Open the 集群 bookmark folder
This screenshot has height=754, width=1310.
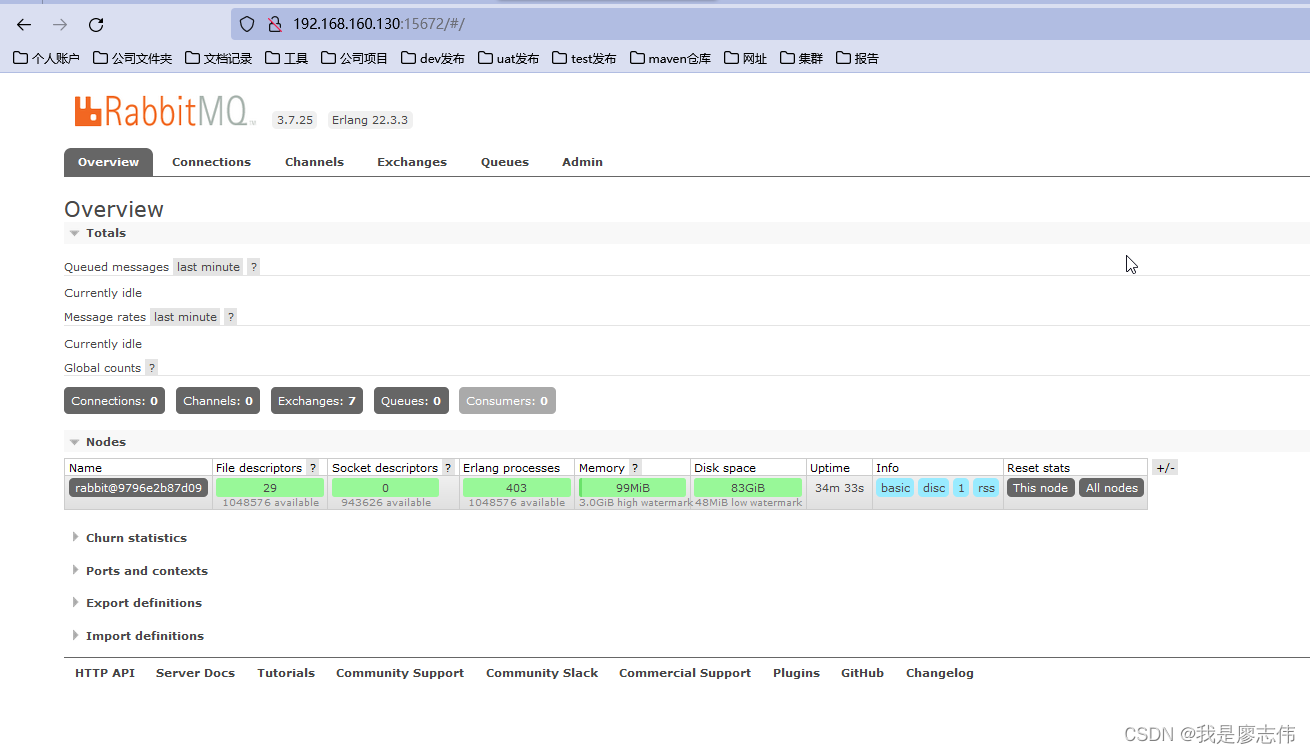coord(801,58)
